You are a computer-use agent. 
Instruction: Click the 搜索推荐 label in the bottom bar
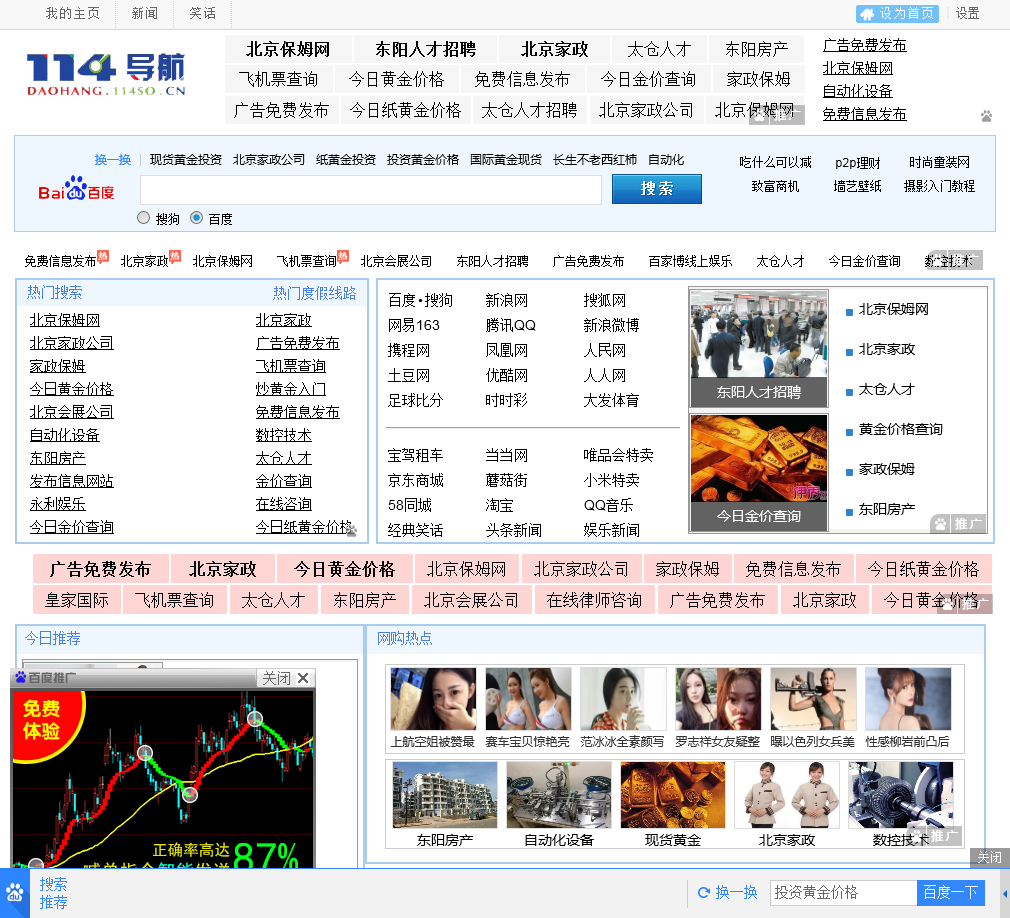(53, 893)
